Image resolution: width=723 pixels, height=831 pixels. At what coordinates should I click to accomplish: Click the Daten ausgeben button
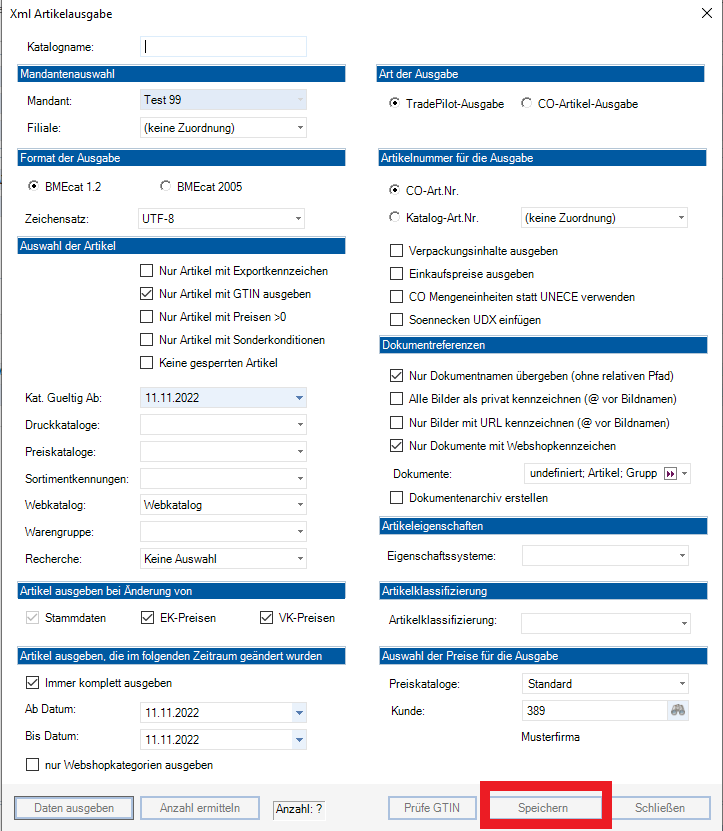click(x=74, y=808)
